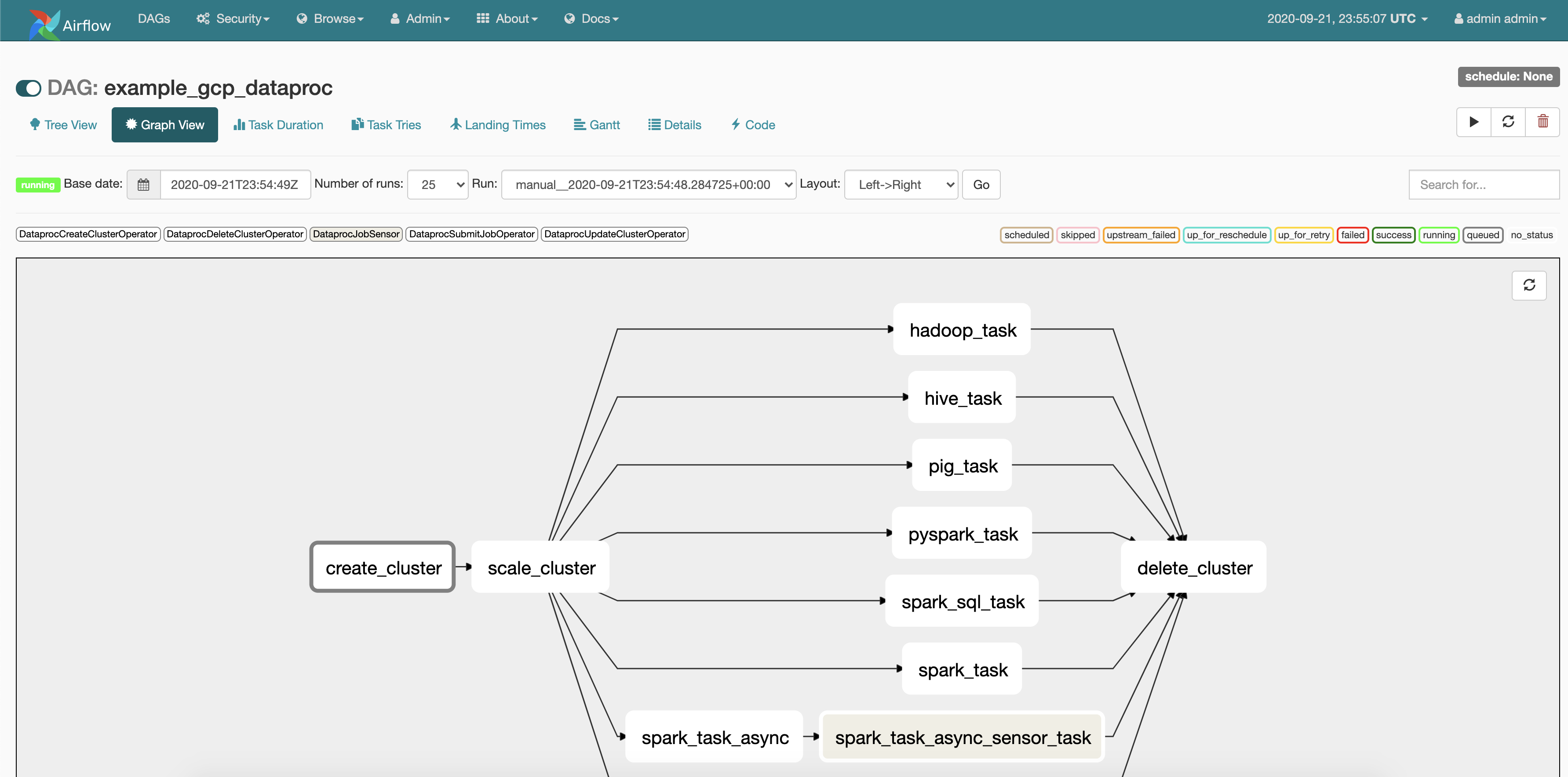Focus the Search for... field

point(1484,185)
